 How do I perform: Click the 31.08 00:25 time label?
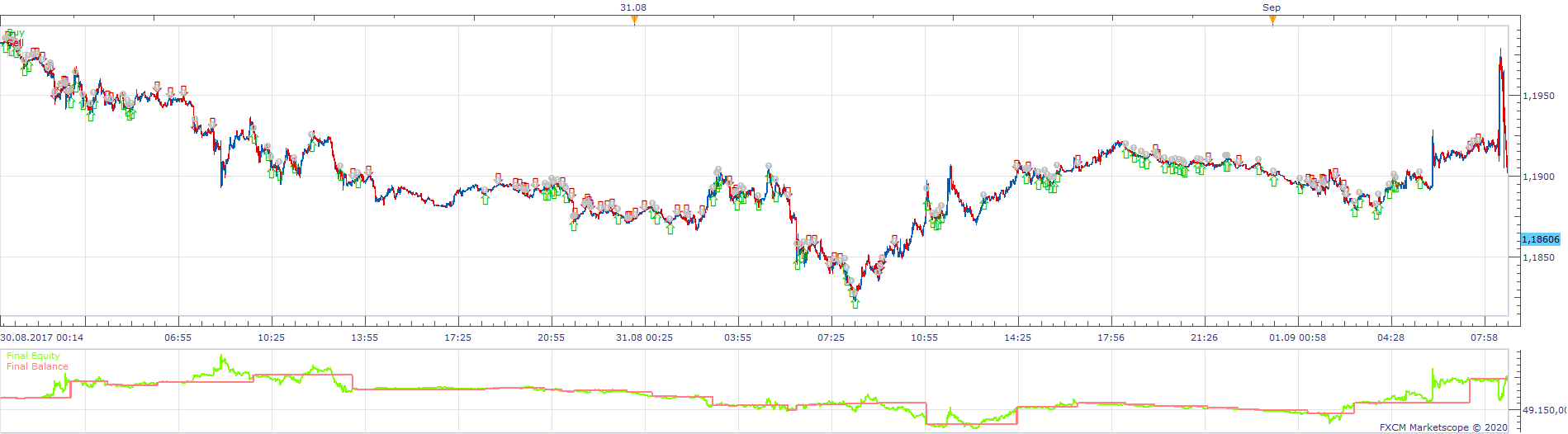[644, 337]
